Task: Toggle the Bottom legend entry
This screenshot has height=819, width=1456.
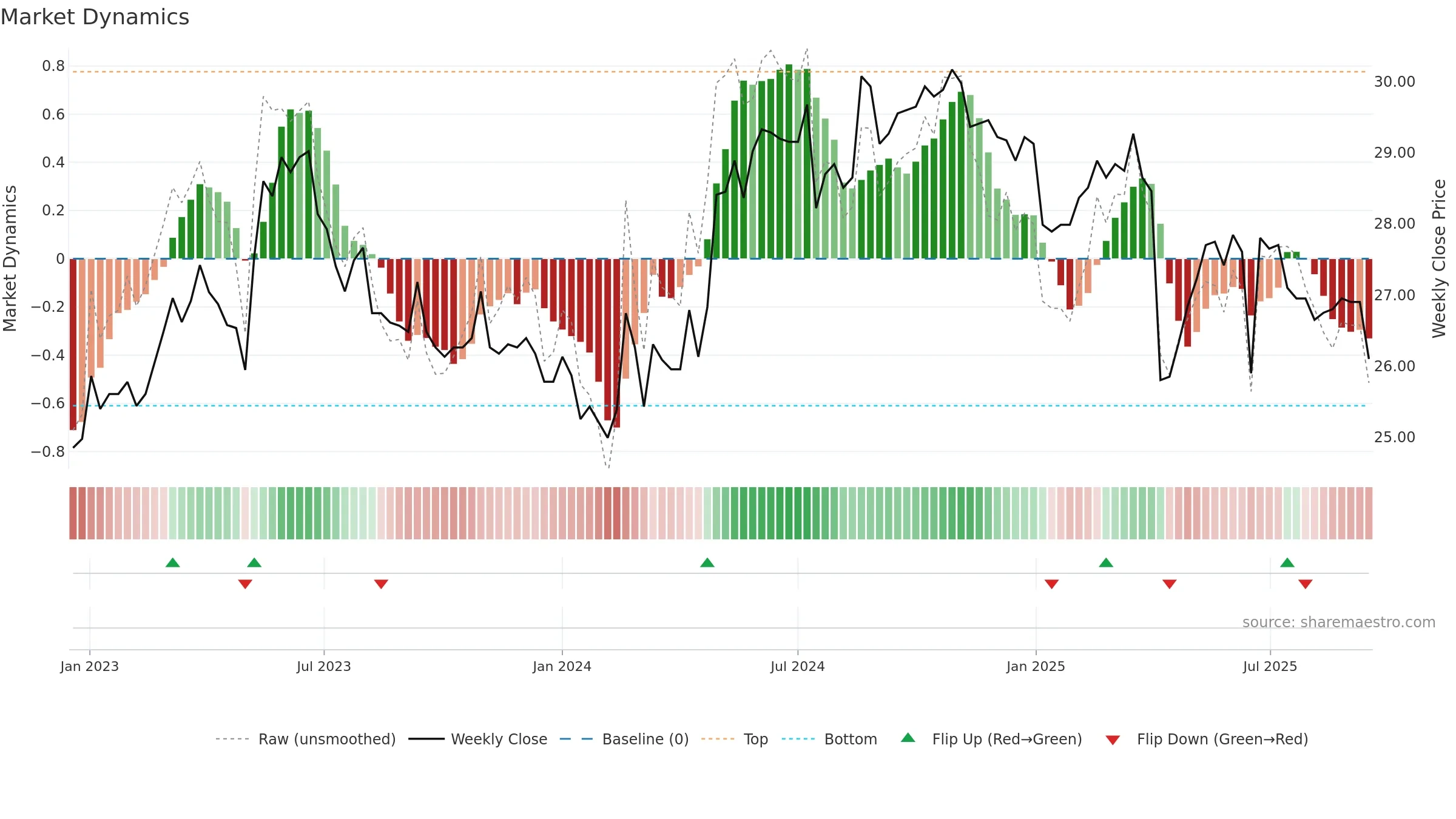Action: tap(829, 739)
